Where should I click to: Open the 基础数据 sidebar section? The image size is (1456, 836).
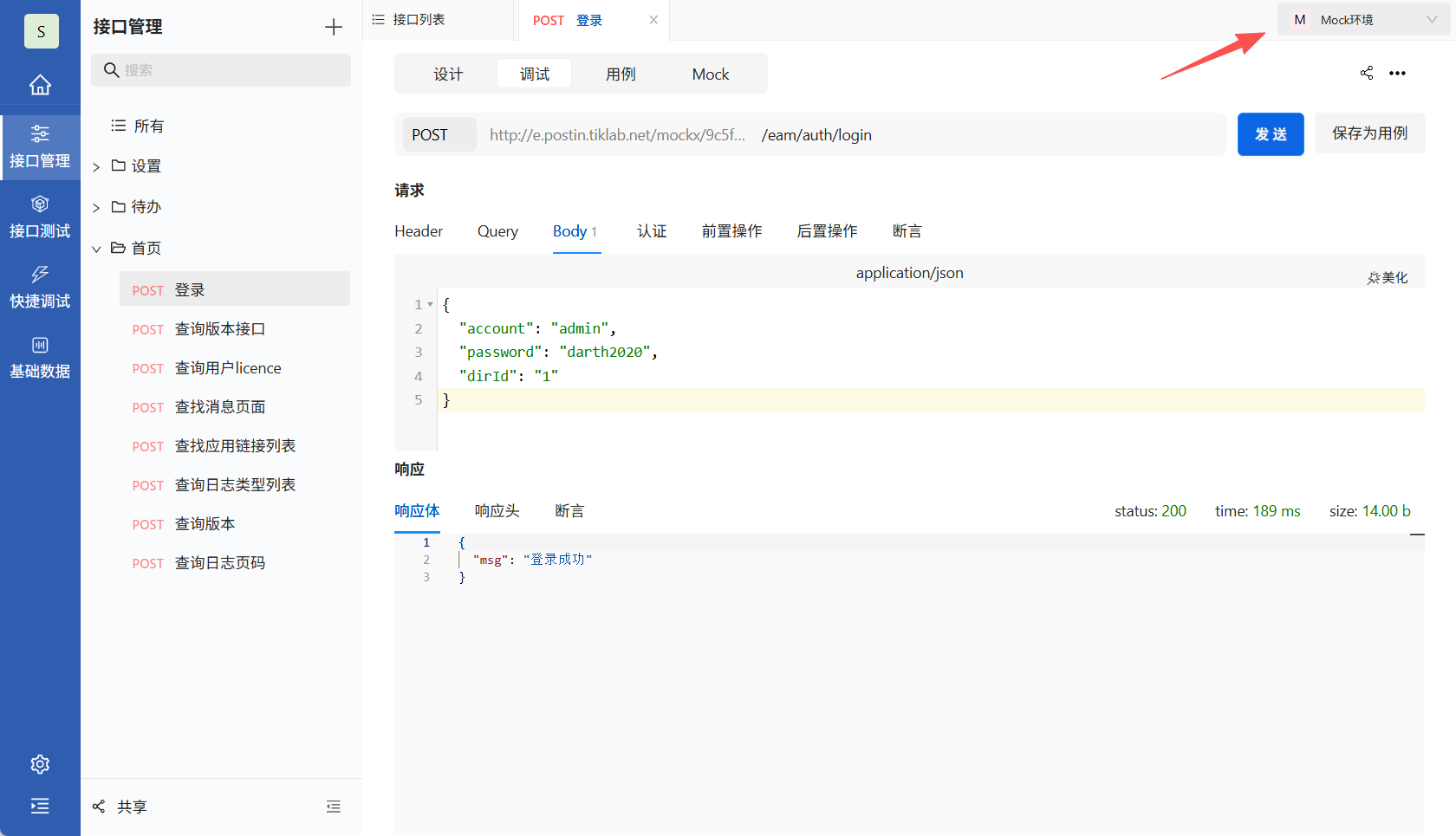[x=40, y=357]
